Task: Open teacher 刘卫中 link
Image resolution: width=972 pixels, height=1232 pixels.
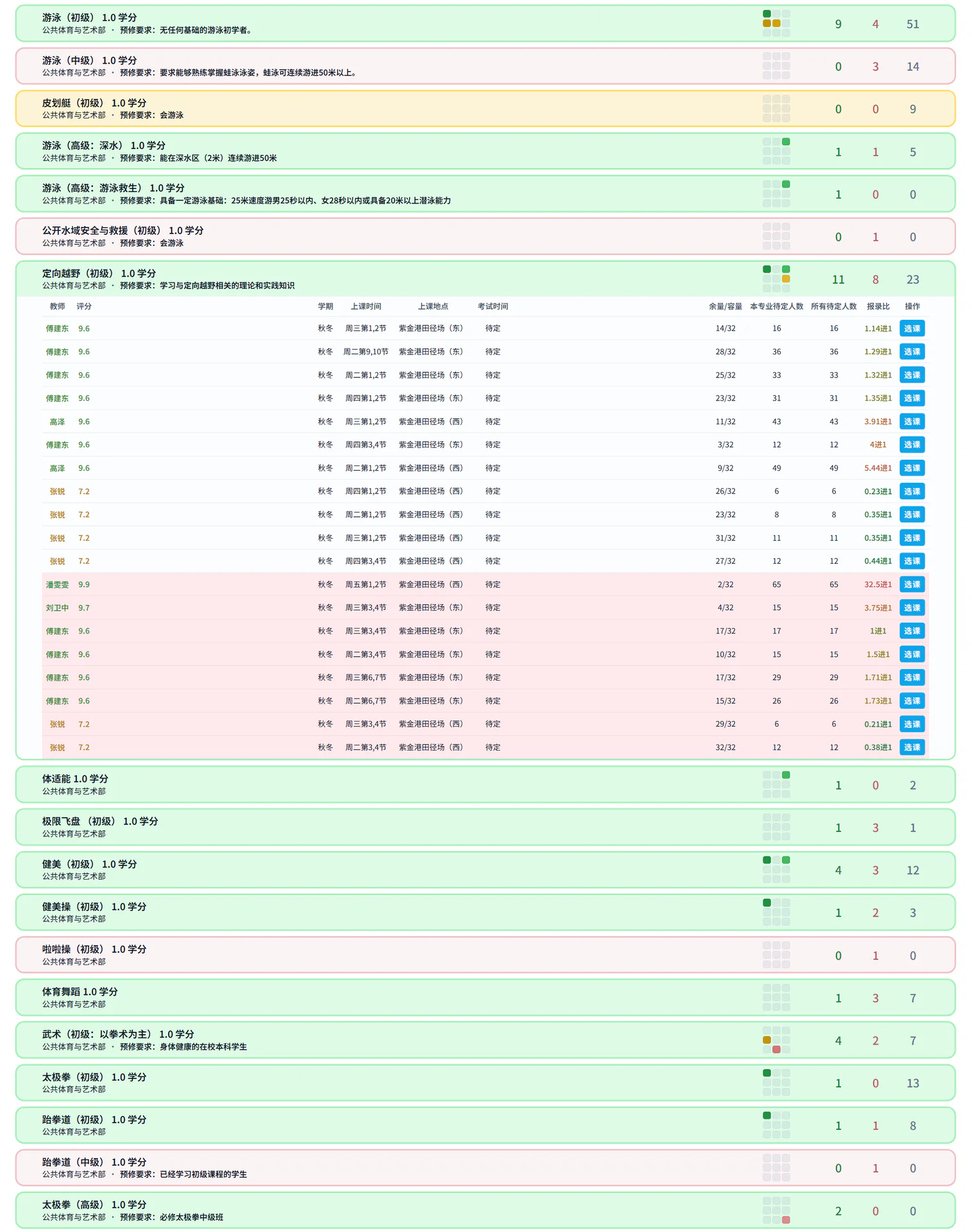Action: pyautogui.click(x=57, y=607)
